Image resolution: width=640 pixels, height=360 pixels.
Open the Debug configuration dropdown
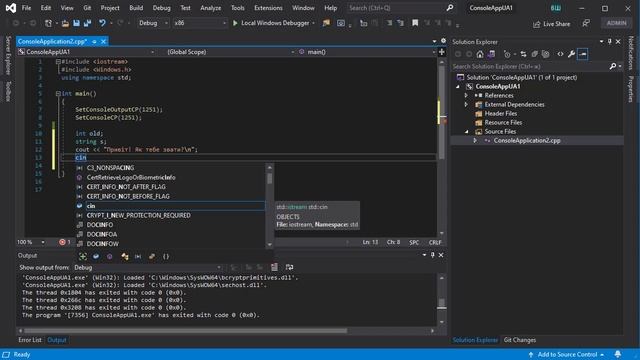coord(153,23)
